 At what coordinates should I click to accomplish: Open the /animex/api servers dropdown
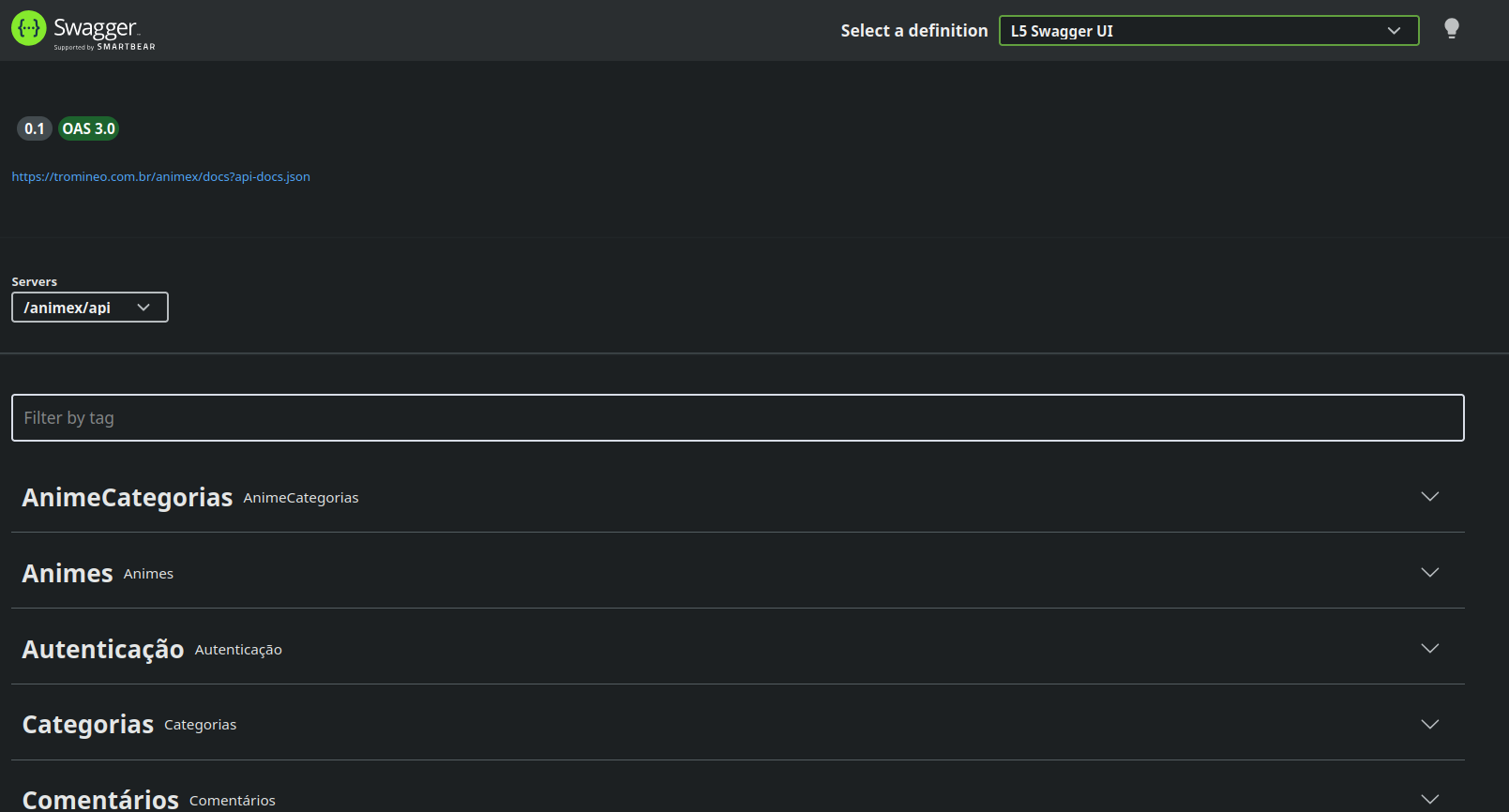click(x=90, y=308)
